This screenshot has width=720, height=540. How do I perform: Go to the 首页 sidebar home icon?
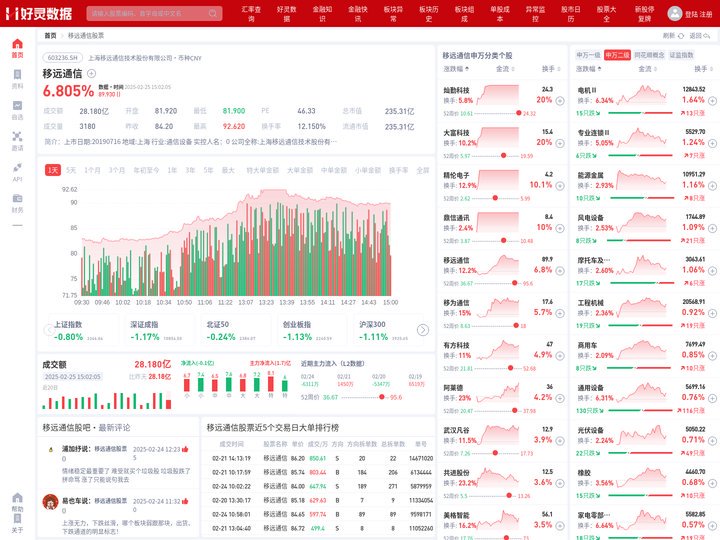point(17,44)
